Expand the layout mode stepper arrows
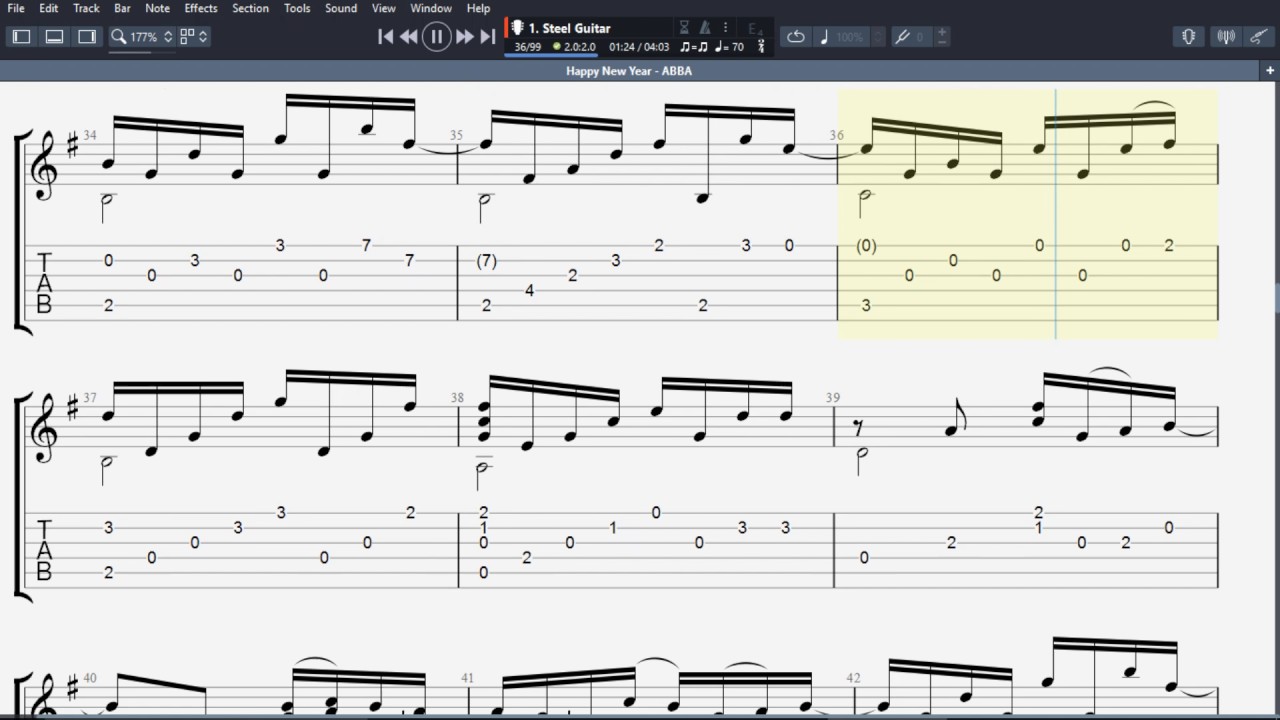The image size is (1280, 720). (x=203, y=37)
